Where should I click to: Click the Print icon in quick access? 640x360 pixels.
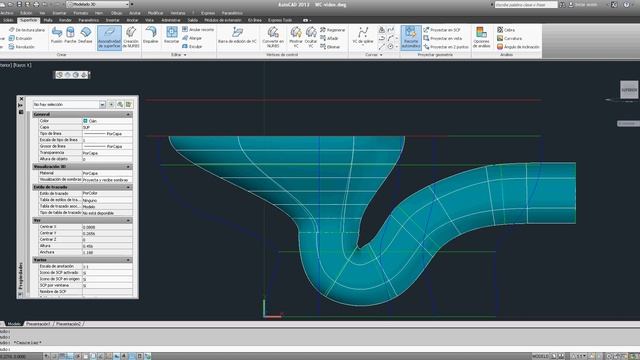click(36, 4)
